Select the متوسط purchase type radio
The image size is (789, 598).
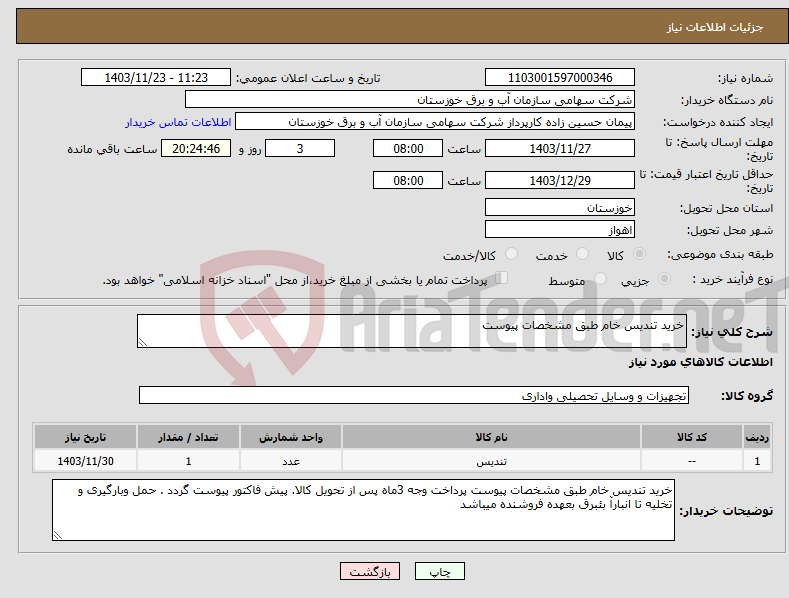tap(600, 278)
